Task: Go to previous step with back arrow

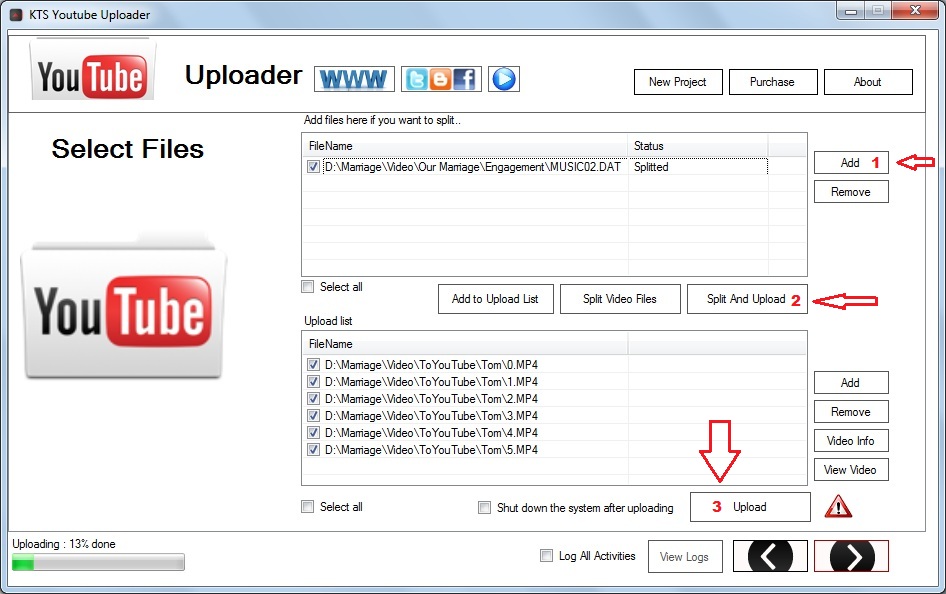Action: (x=770, y=556)
